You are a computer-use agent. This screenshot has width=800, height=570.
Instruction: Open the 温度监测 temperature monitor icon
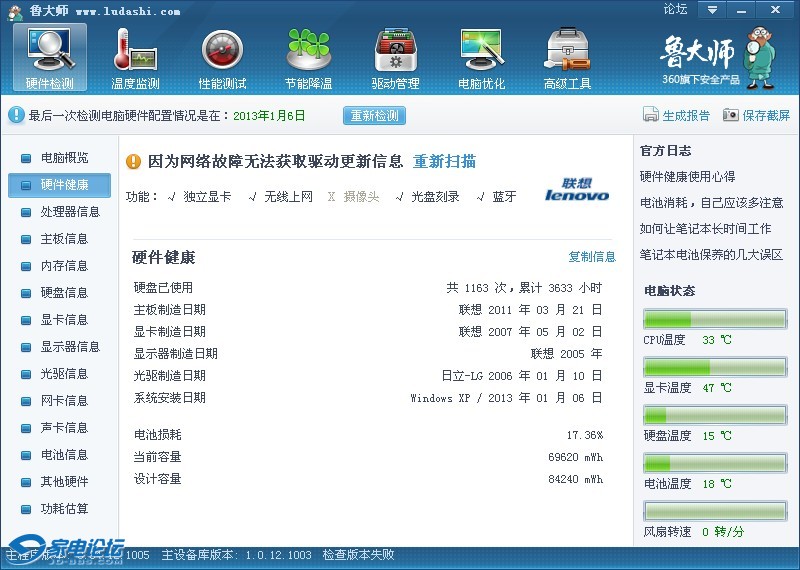(x=135, y=50)
